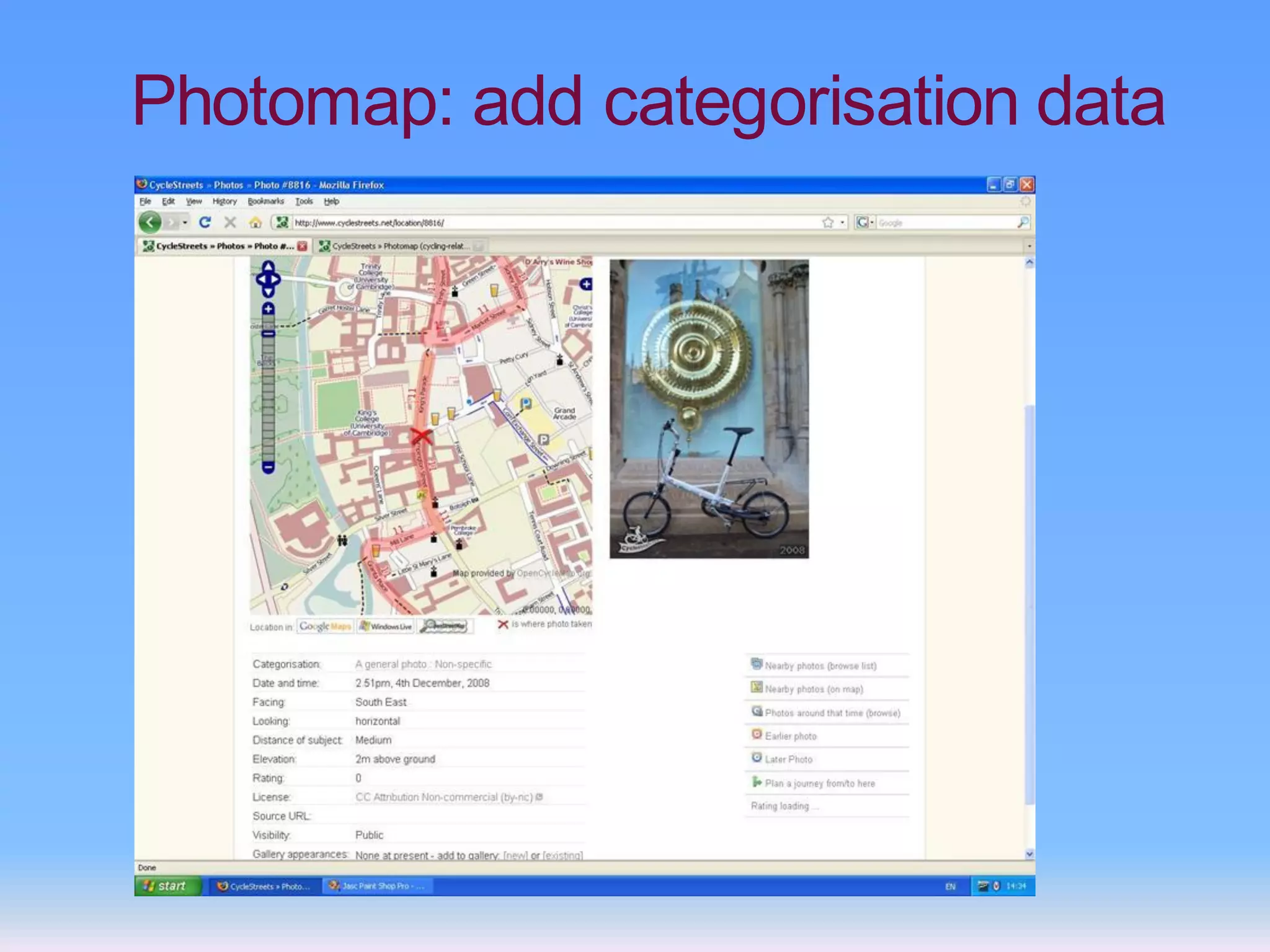Click the EN language indicator
This screenshot has width=1270, height=952.
click(950, 886)
